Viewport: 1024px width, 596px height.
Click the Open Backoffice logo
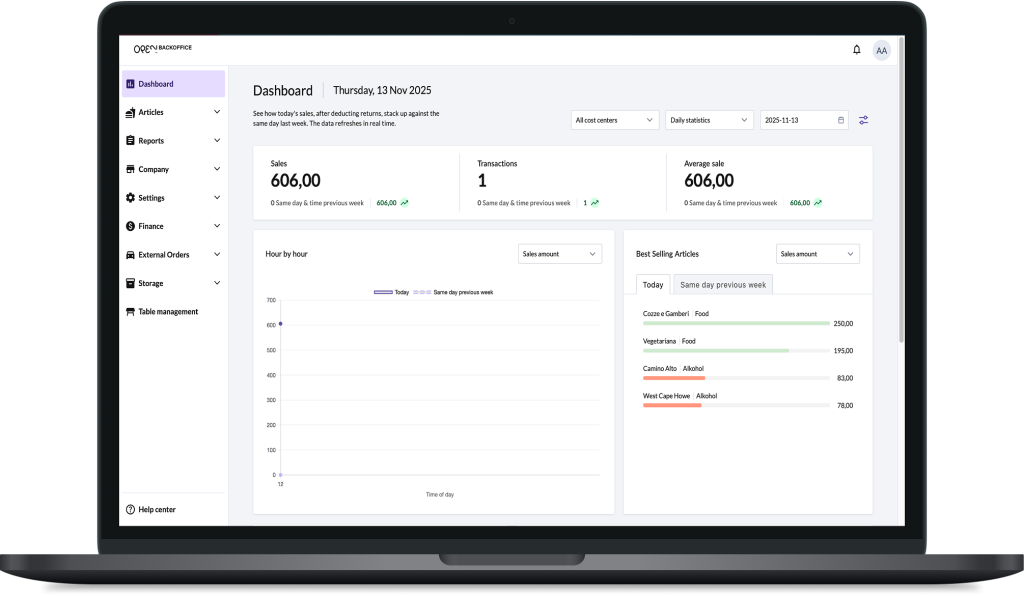coord(160,49)
